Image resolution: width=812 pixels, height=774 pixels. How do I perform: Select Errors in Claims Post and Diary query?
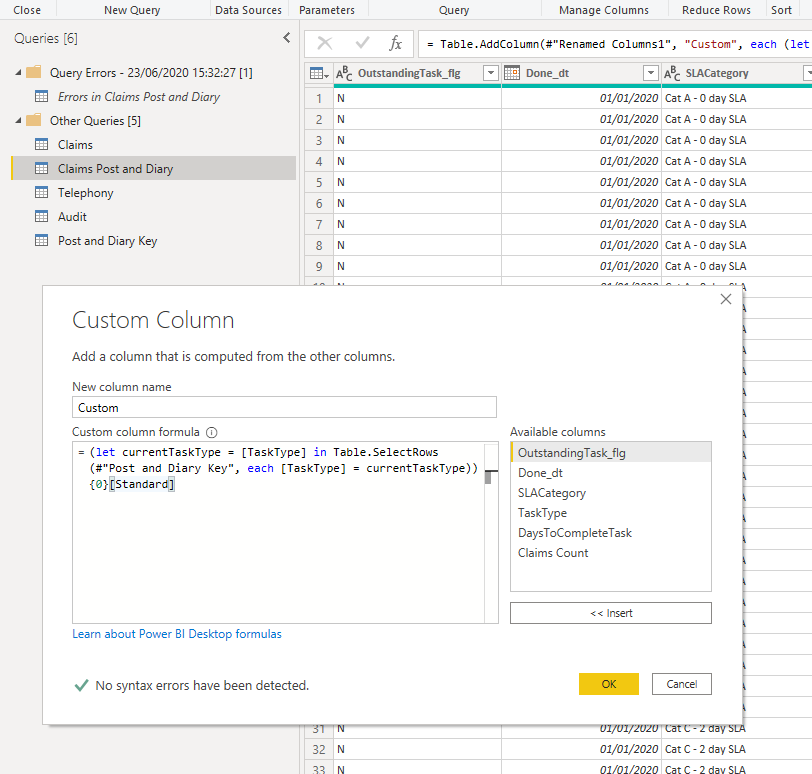pos(138,96)
